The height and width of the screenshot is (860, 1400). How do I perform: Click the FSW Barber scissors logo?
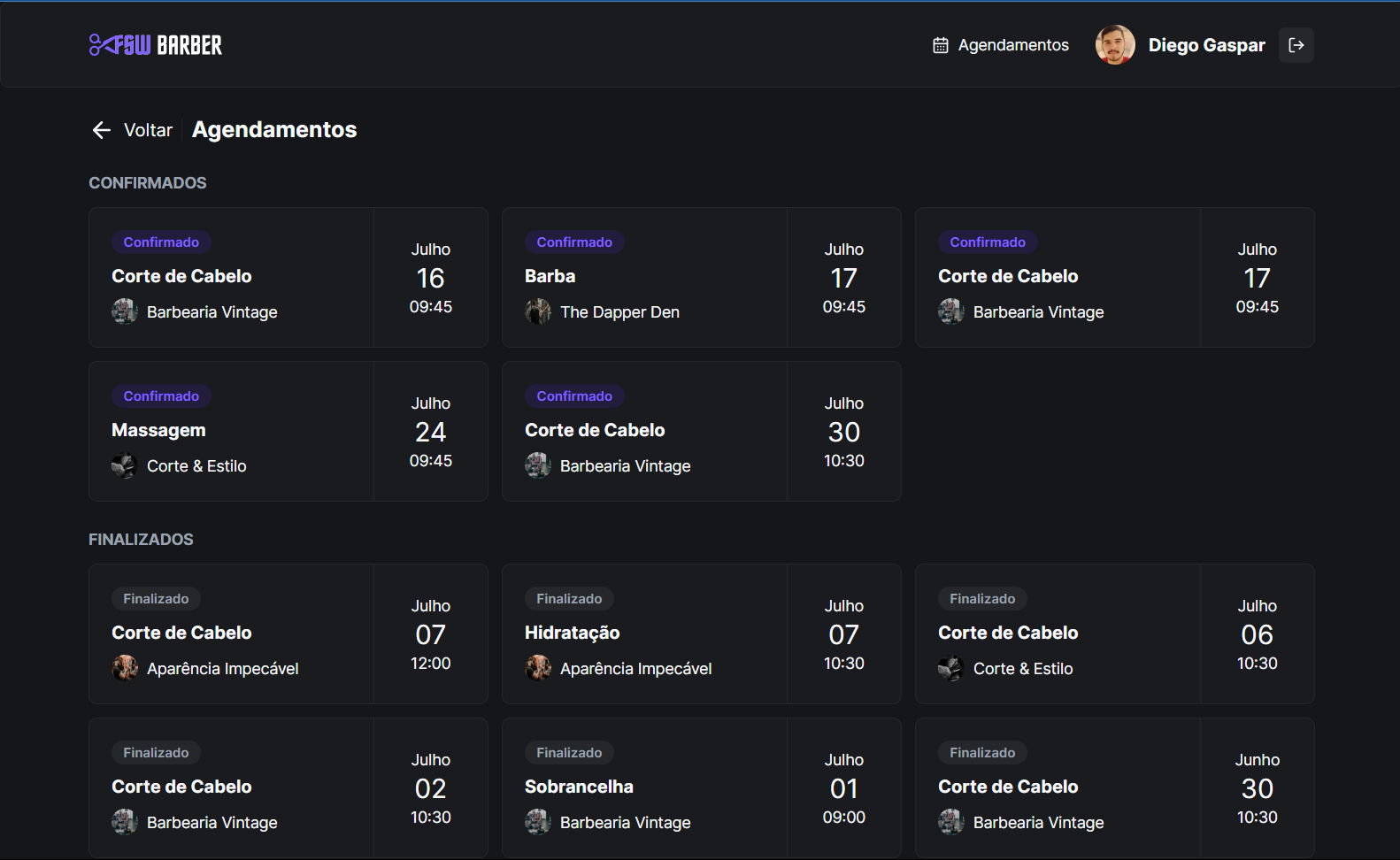(x=155, y=45)
